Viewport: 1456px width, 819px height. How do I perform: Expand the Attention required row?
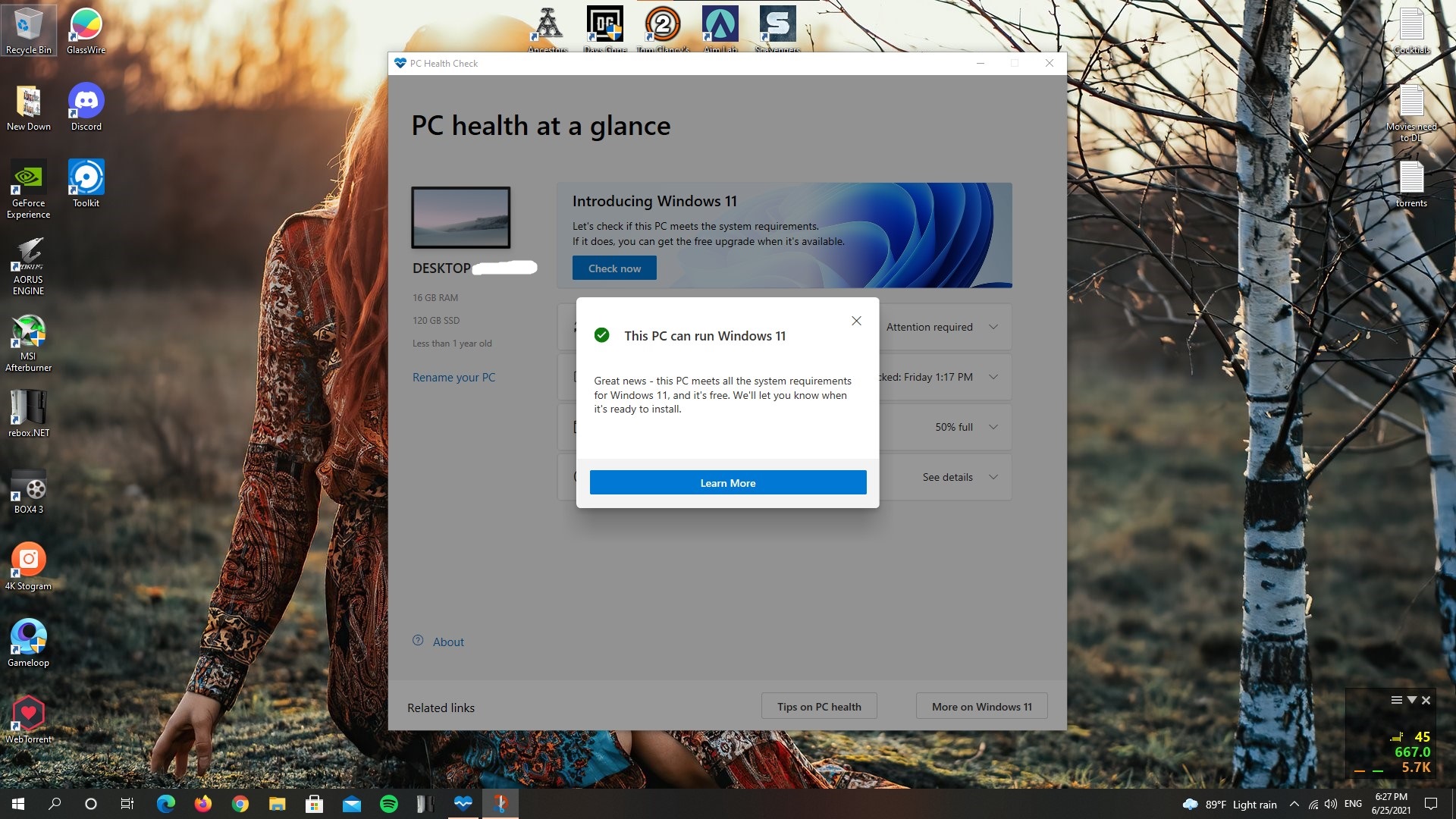(x=993, y=327)
